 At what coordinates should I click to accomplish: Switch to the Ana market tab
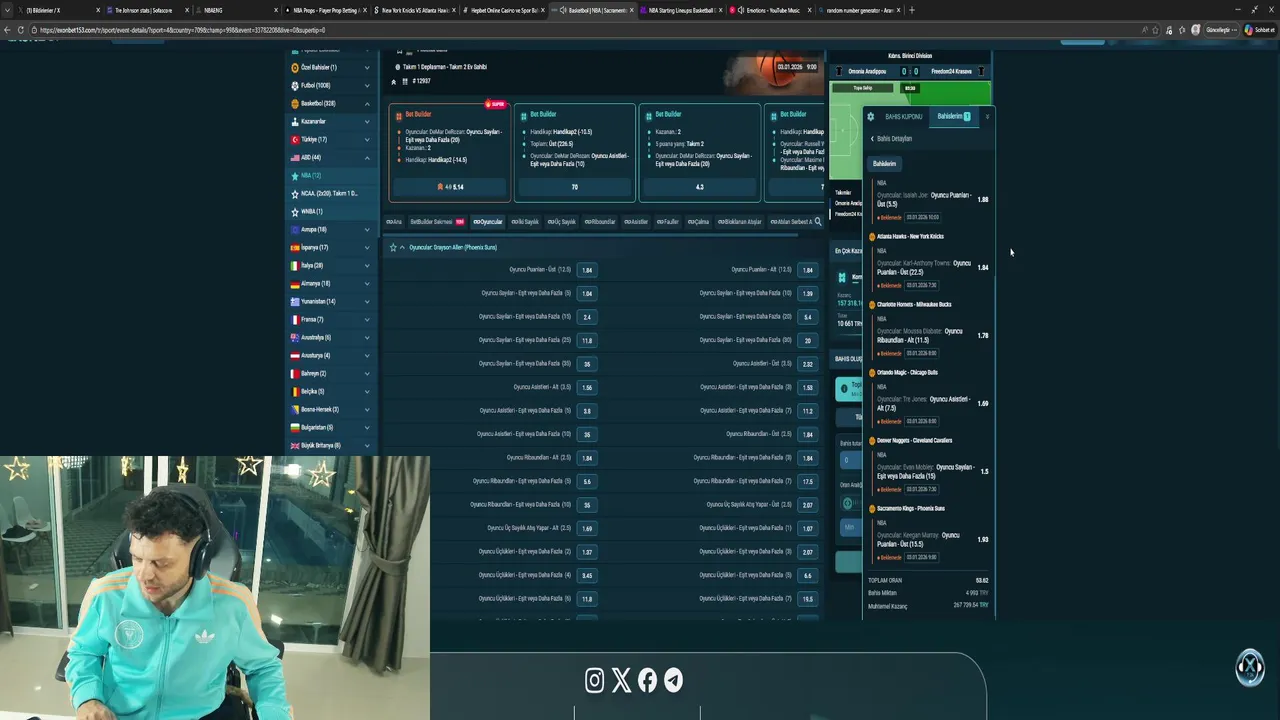coord(394,222)
